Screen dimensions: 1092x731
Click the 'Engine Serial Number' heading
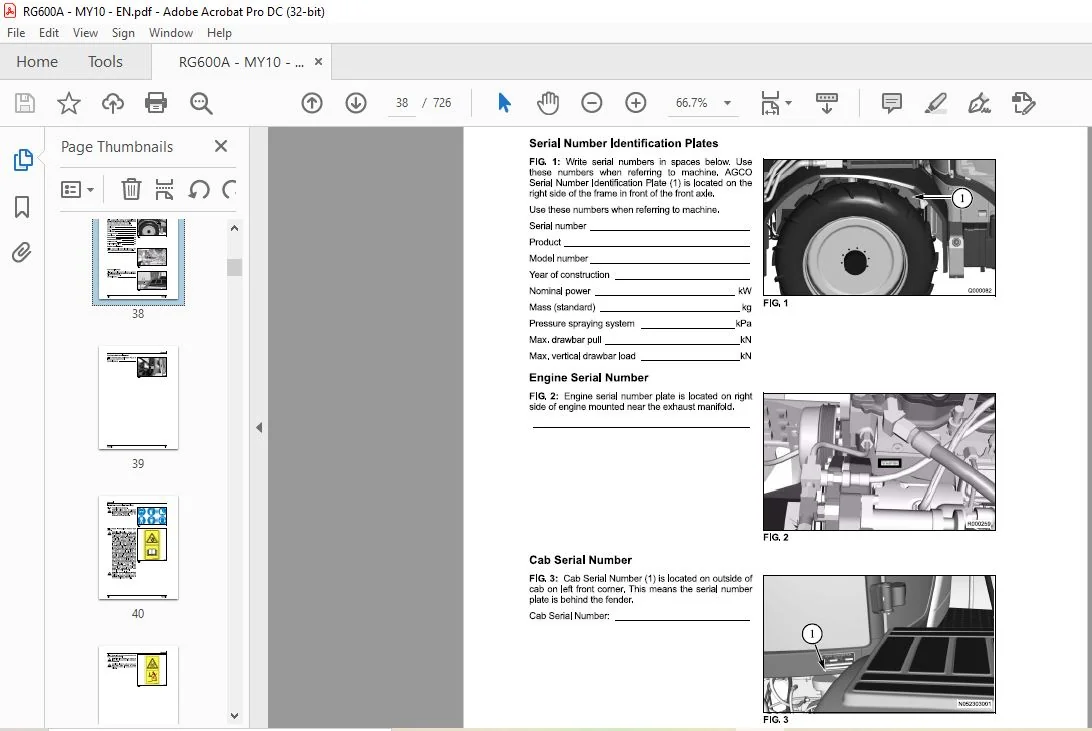pyautogui.click(x=588, y=377)
